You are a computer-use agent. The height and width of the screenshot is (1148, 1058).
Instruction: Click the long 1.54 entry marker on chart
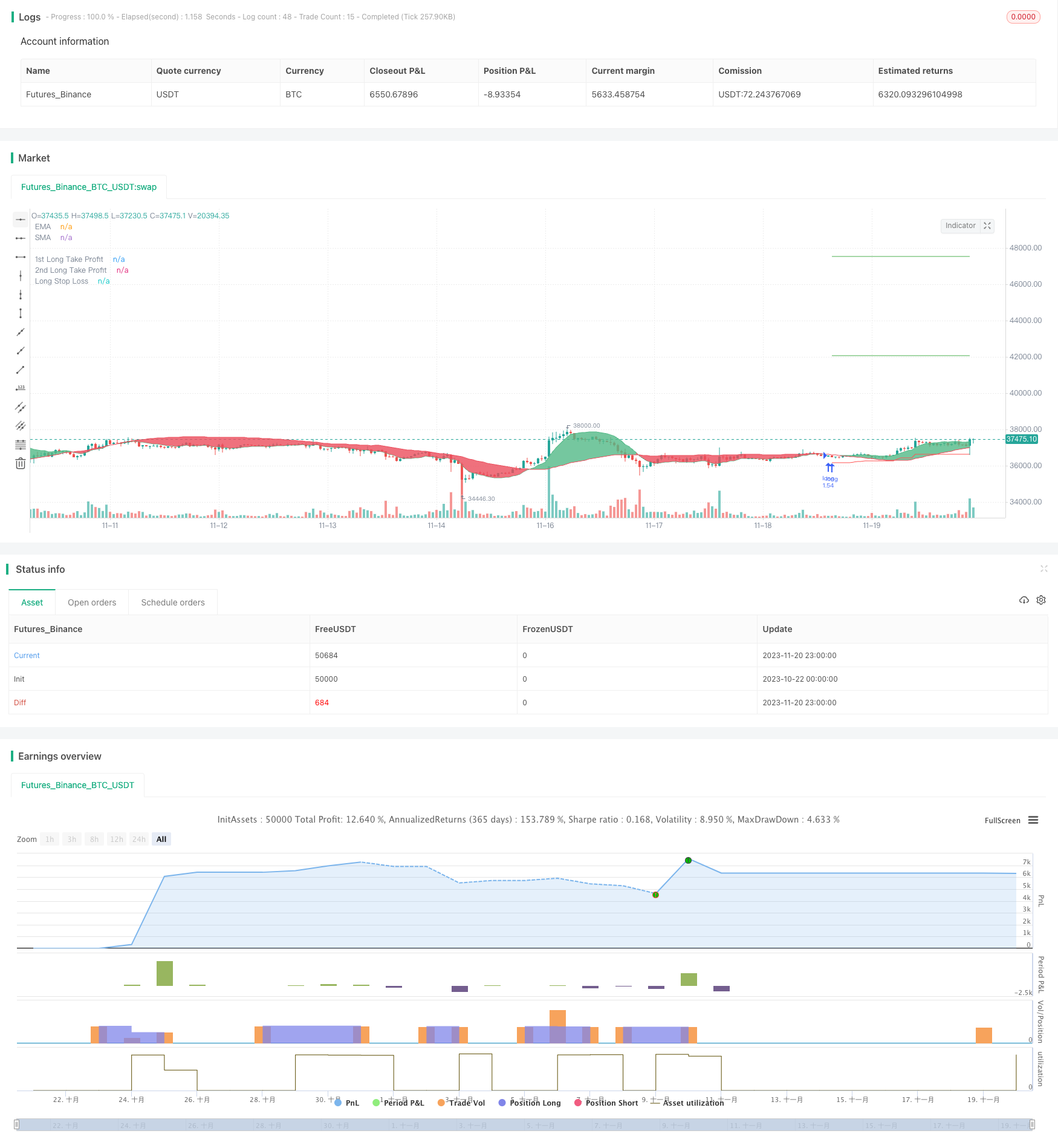point(829,475)
